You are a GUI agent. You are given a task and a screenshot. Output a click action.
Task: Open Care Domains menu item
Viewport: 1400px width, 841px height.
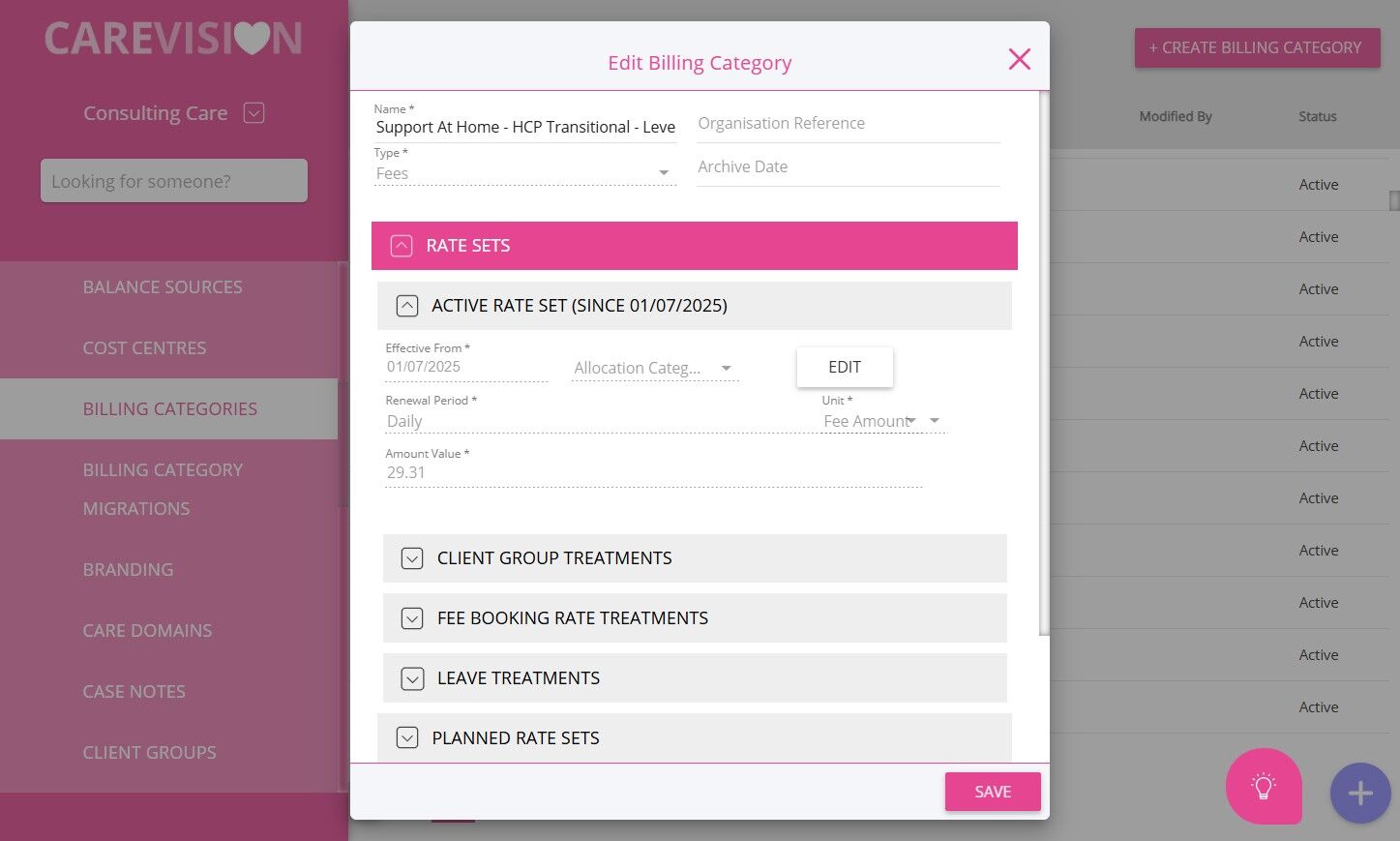coord(147,631)
